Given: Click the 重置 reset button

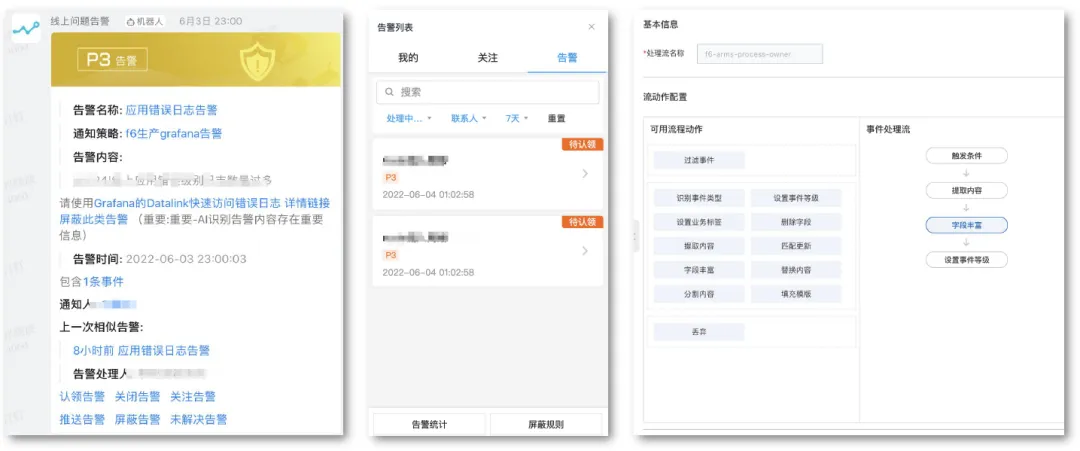Looking at the screenshot, I should click(557, 118).
